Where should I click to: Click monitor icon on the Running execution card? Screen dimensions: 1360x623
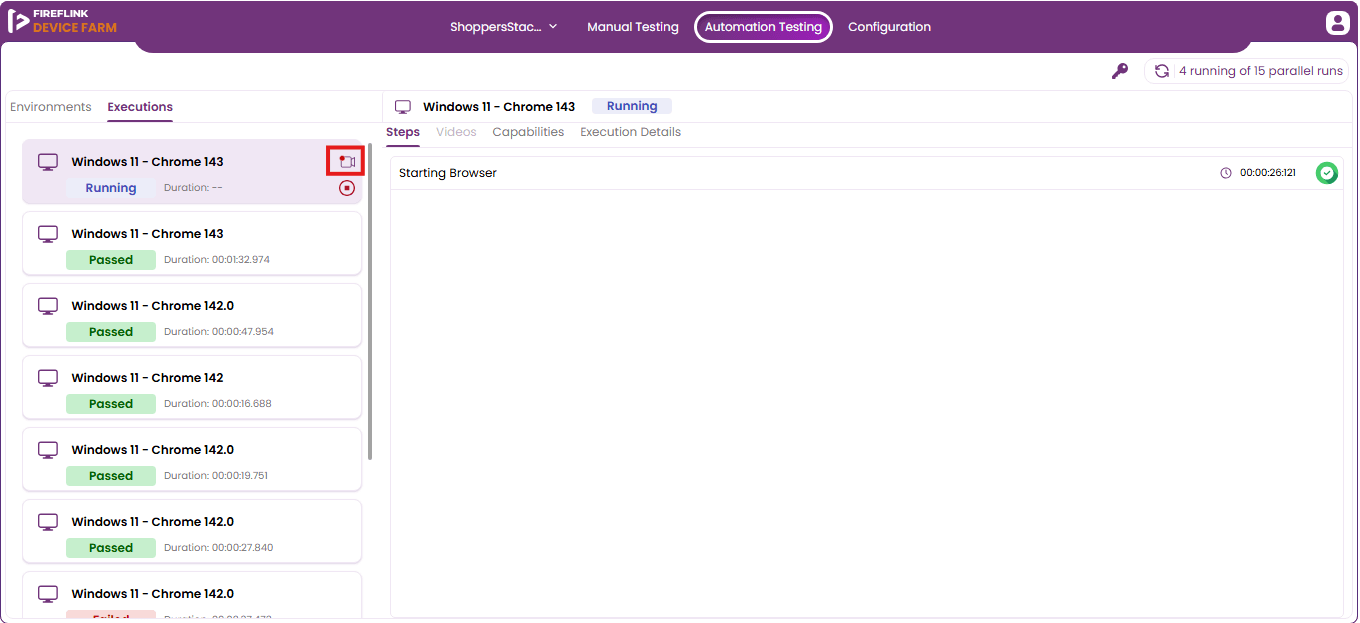pos(48,162)
